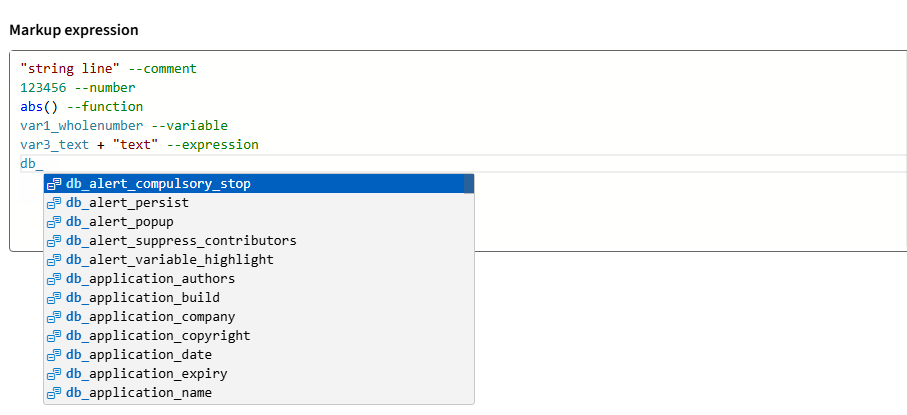Click the icon beside db_alert_compulsory_stop
This screenshot has height=415, width=907.
point(54,184)
